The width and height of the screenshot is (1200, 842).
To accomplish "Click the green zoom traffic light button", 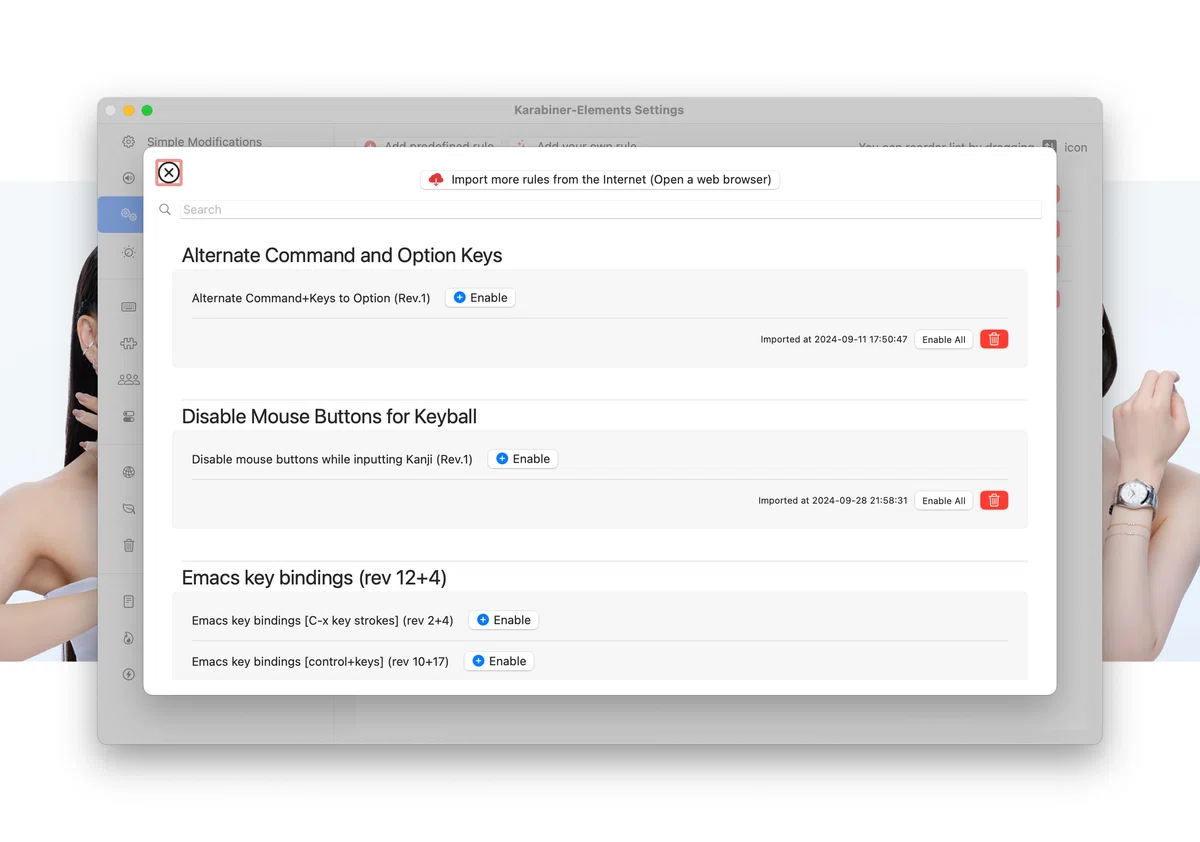I will click(x=147, y=110).
